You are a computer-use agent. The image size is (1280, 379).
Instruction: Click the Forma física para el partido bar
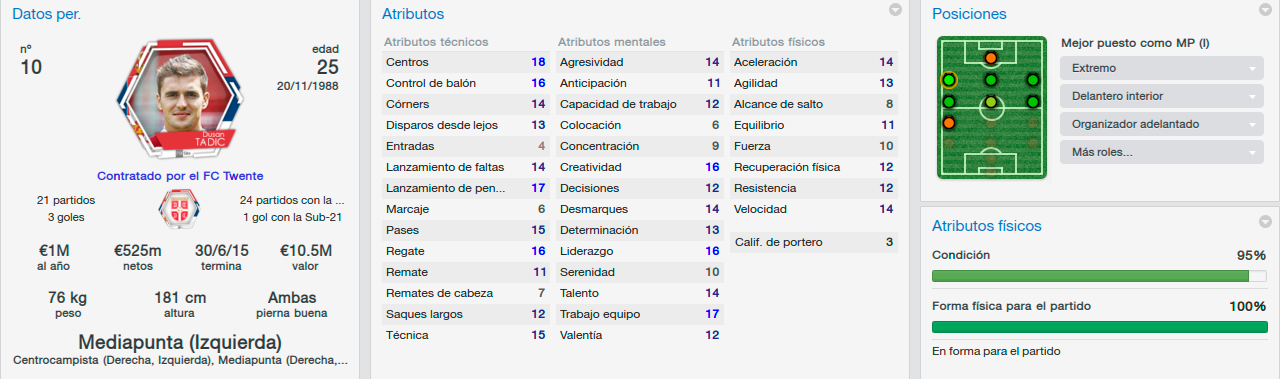(x=1100, y=326)
